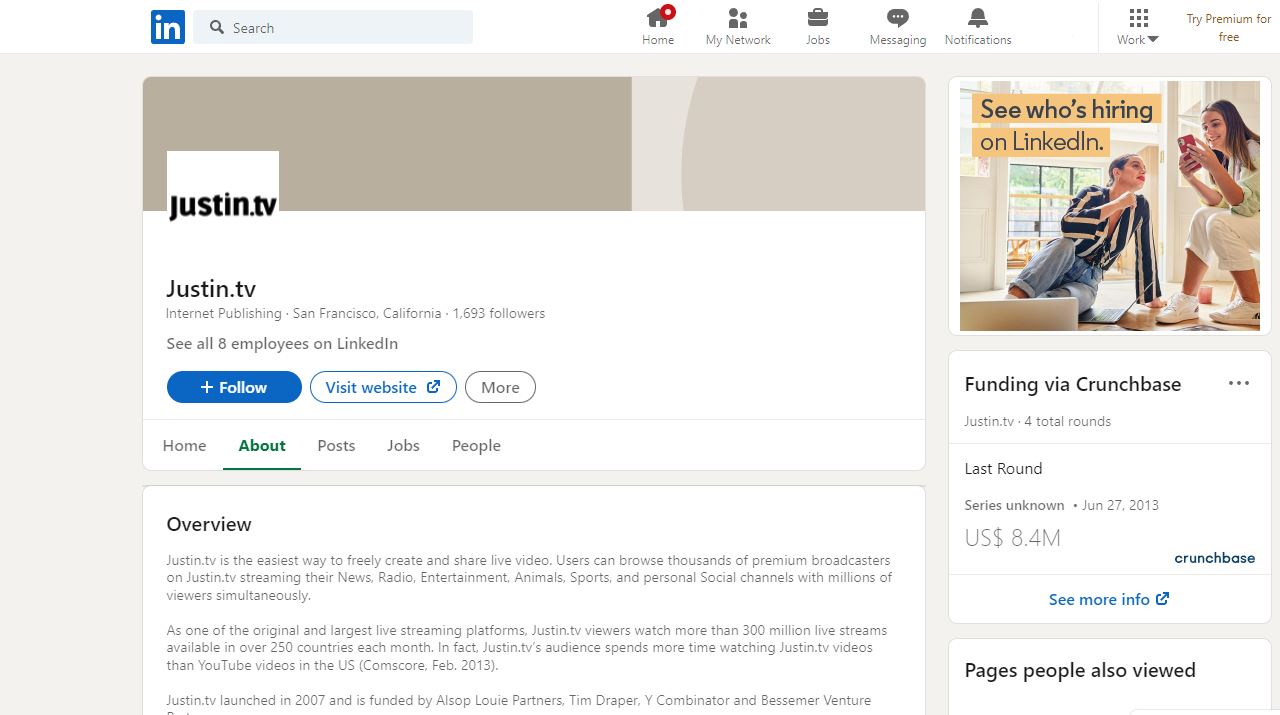Open Notifications bell icon
The width and height of the screenshot is (1280, 715).
(978, 17)
